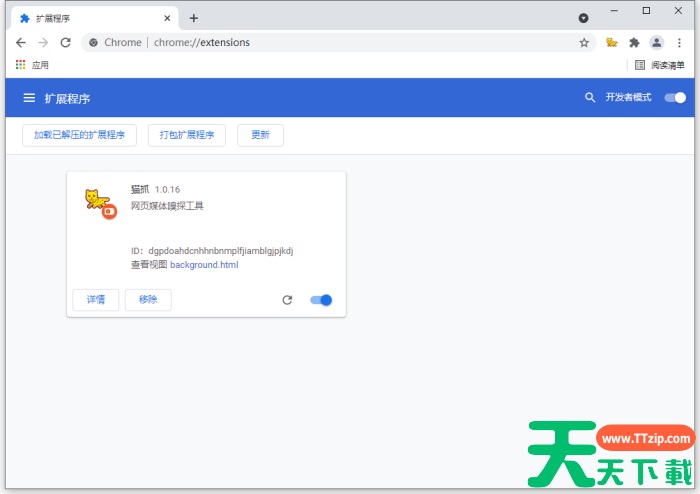Click the 猫抓 cat icon in toolbar
This screenshot has height=494, width=700.
click(x=611, y=43)
